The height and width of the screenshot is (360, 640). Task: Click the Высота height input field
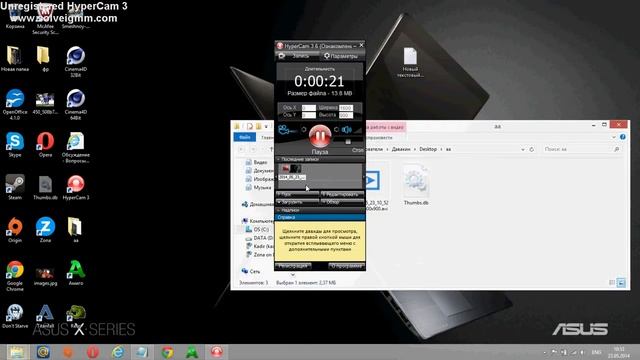coord(346,115)
